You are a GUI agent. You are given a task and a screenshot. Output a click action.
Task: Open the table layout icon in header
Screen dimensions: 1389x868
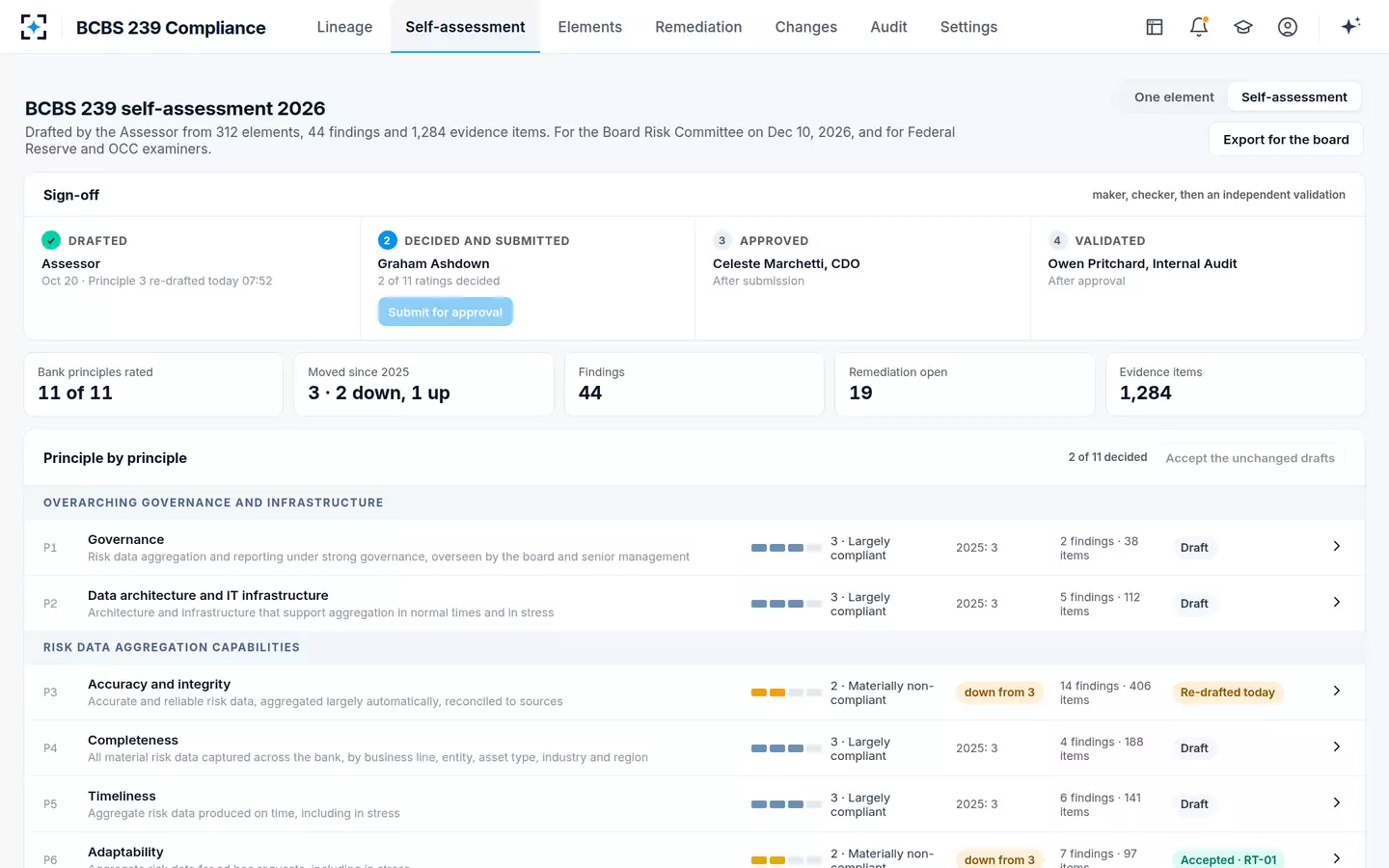pyautogui.click(x=1155, y=27)
